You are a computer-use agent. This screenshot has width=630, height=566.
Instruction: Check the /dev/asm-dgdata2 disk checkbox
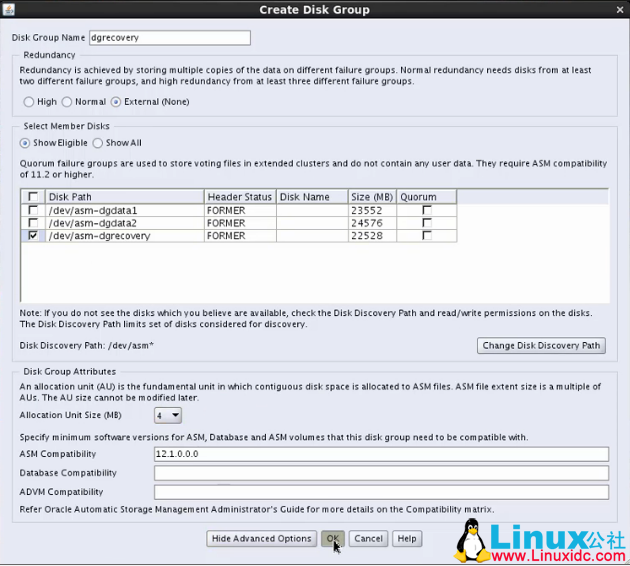(x=33, y=223)
